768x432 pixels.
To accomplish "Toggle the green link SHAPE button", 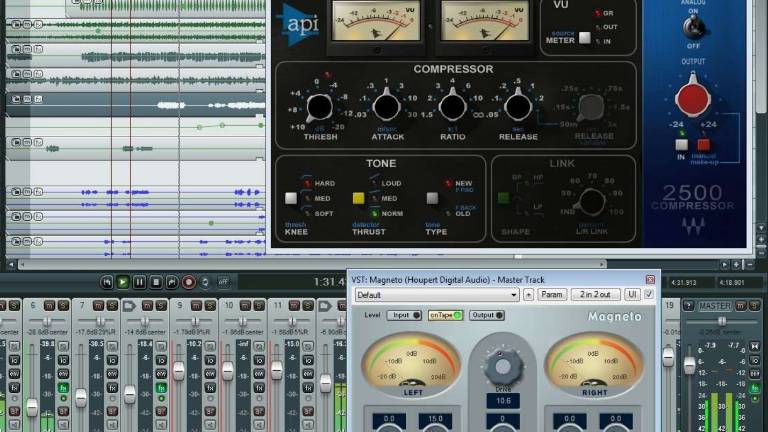I will click(x=504, y=198).
